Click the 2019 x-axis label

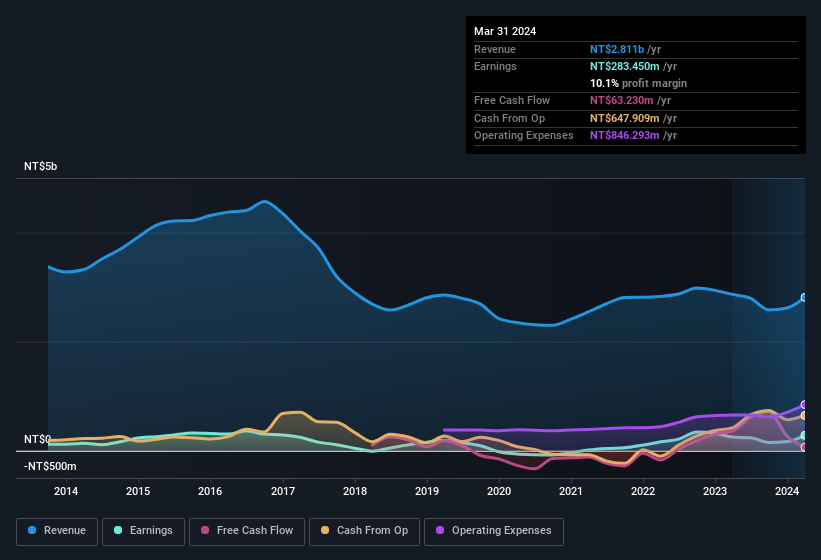(427, 491)
